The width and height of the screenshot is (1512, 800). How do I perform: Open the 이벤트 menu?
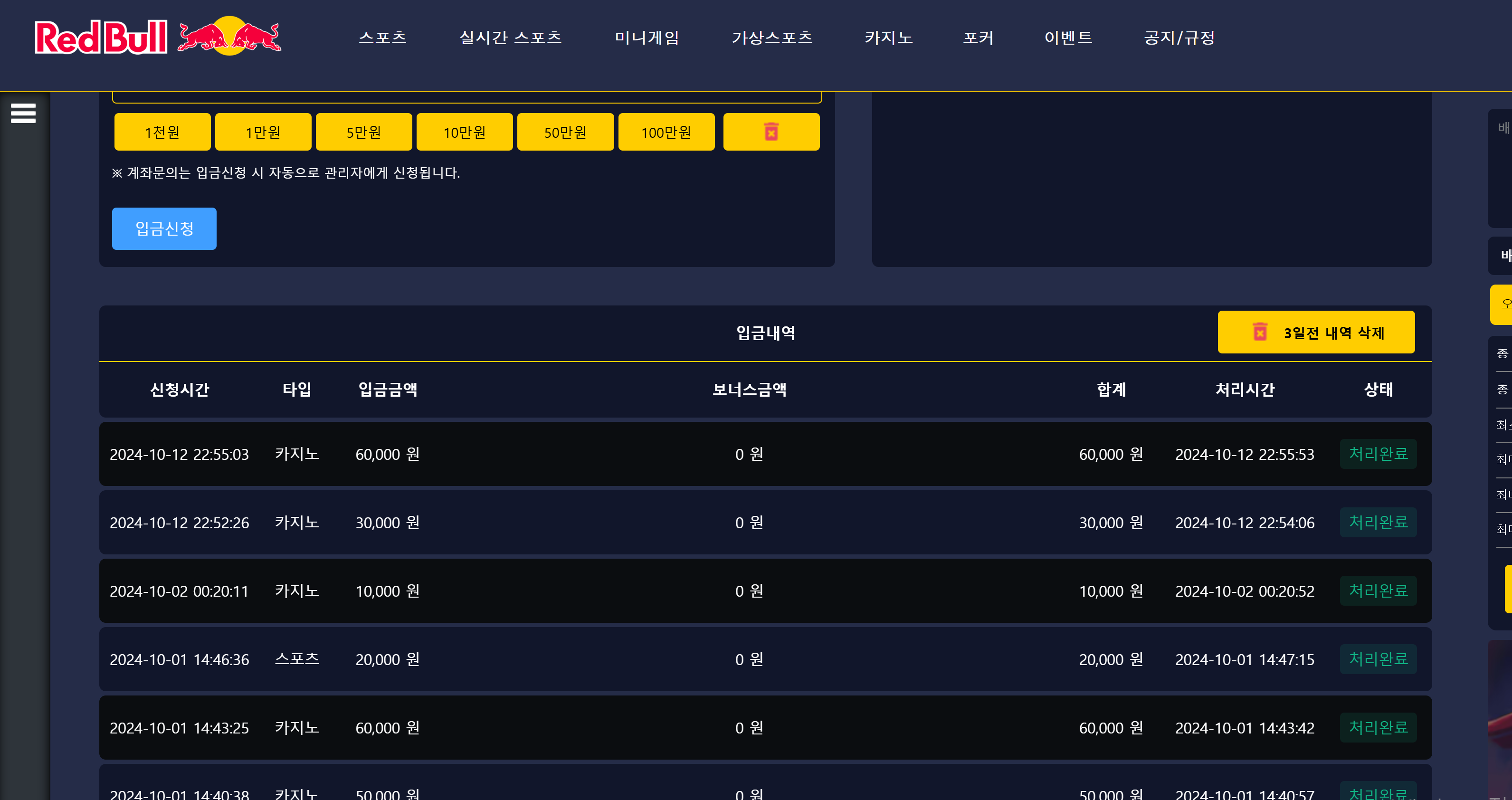(1068, 38)
